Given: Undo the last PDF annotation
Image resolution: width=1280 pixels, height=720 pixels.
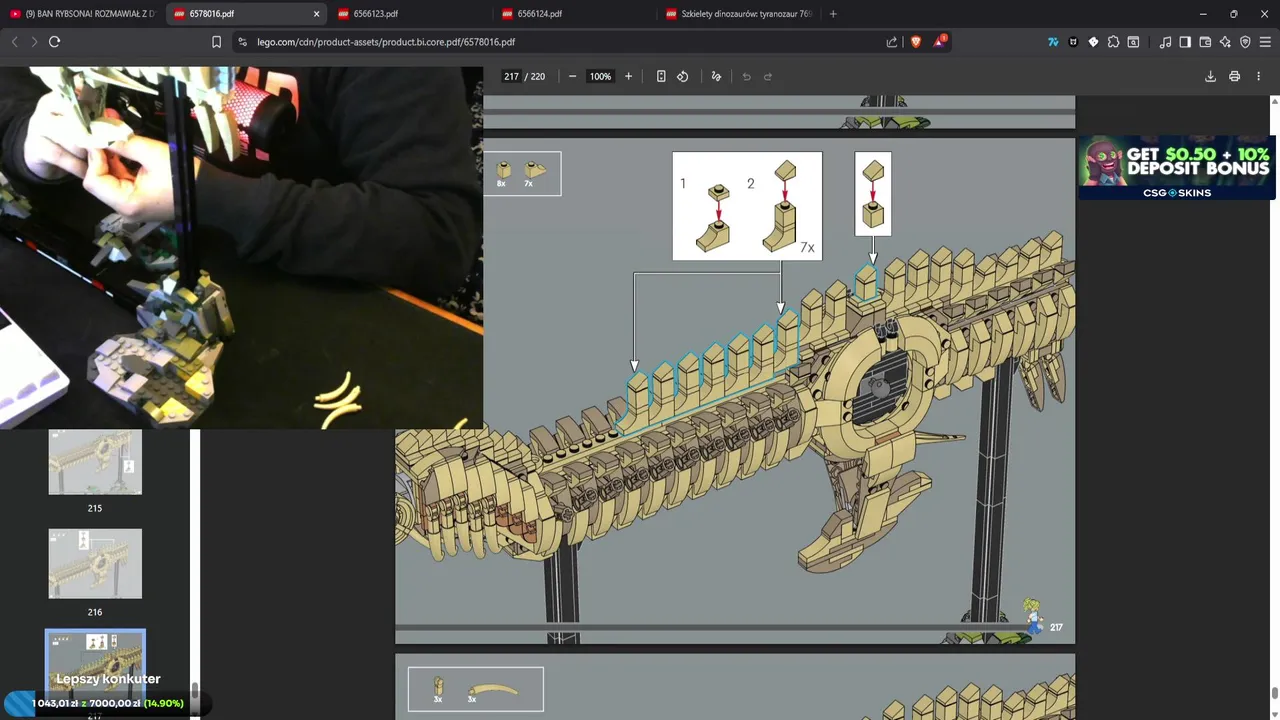Looking at the screenshot, I should (x=746, y=76).
